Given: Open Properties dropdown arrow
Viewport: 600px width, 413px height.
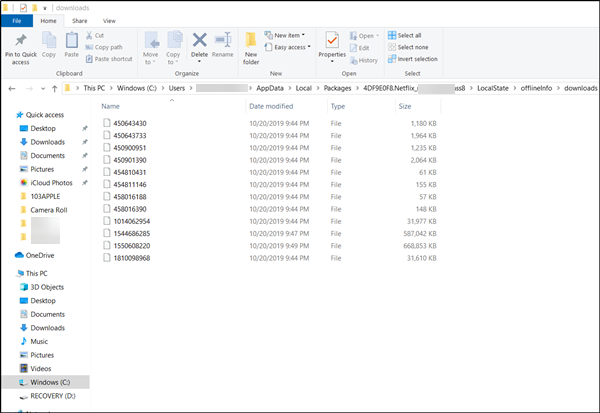Looking at the screenshot, I should click(x=332, y=61).
